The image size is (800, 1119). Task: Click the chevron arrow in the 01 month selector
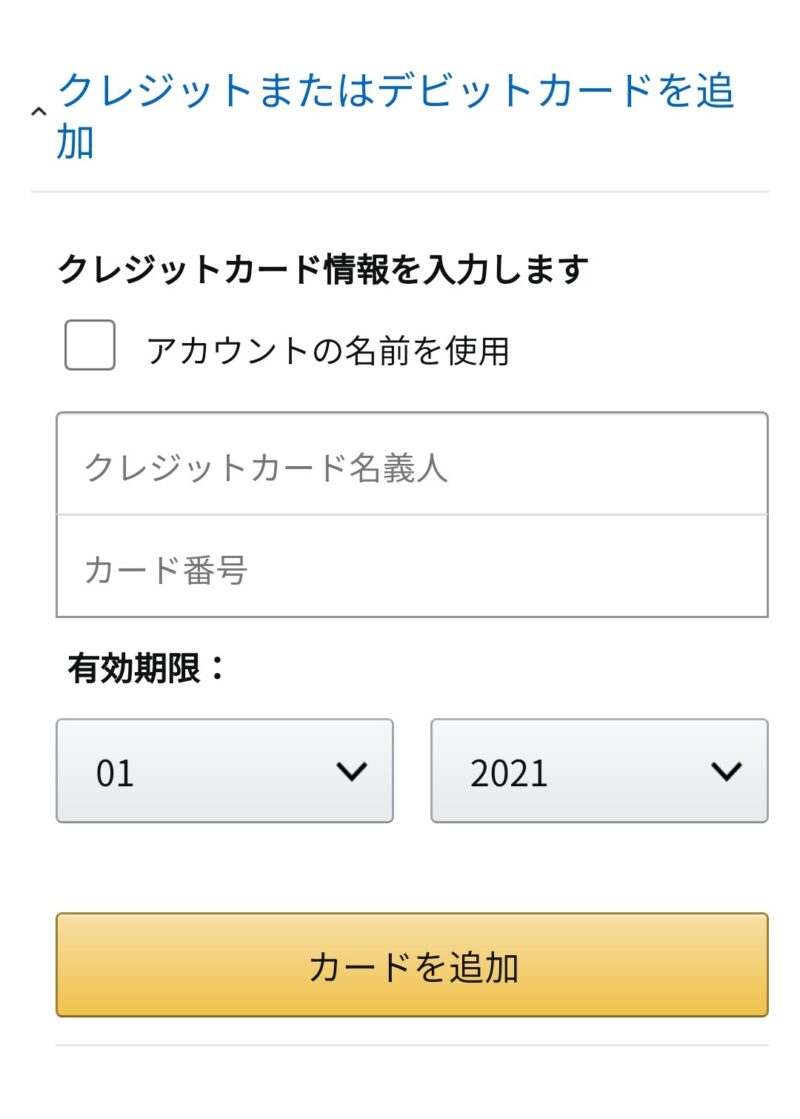click(352, 771)
